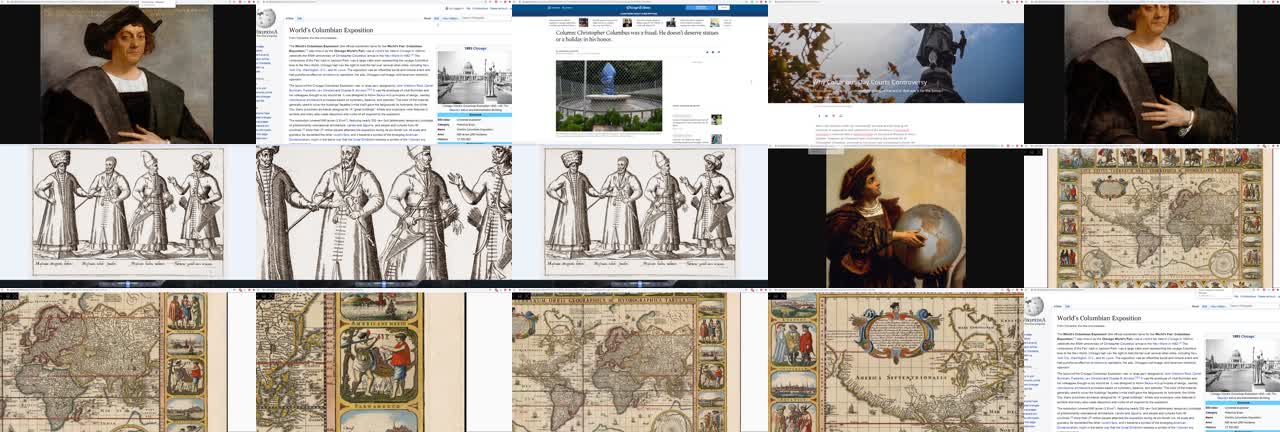Click the 'World's Columbian Exposition' heading in the bottom-right article
This screenshot has height=432, width=1280.
tap(1098, 318)
